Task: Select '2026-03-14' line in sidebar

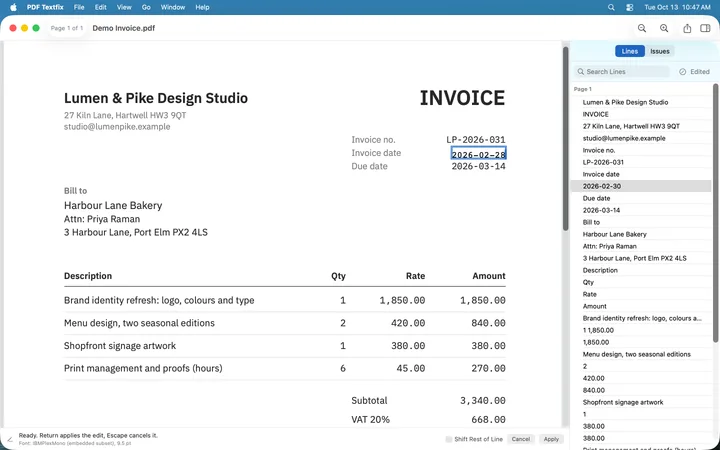Action: pos(641,210)
